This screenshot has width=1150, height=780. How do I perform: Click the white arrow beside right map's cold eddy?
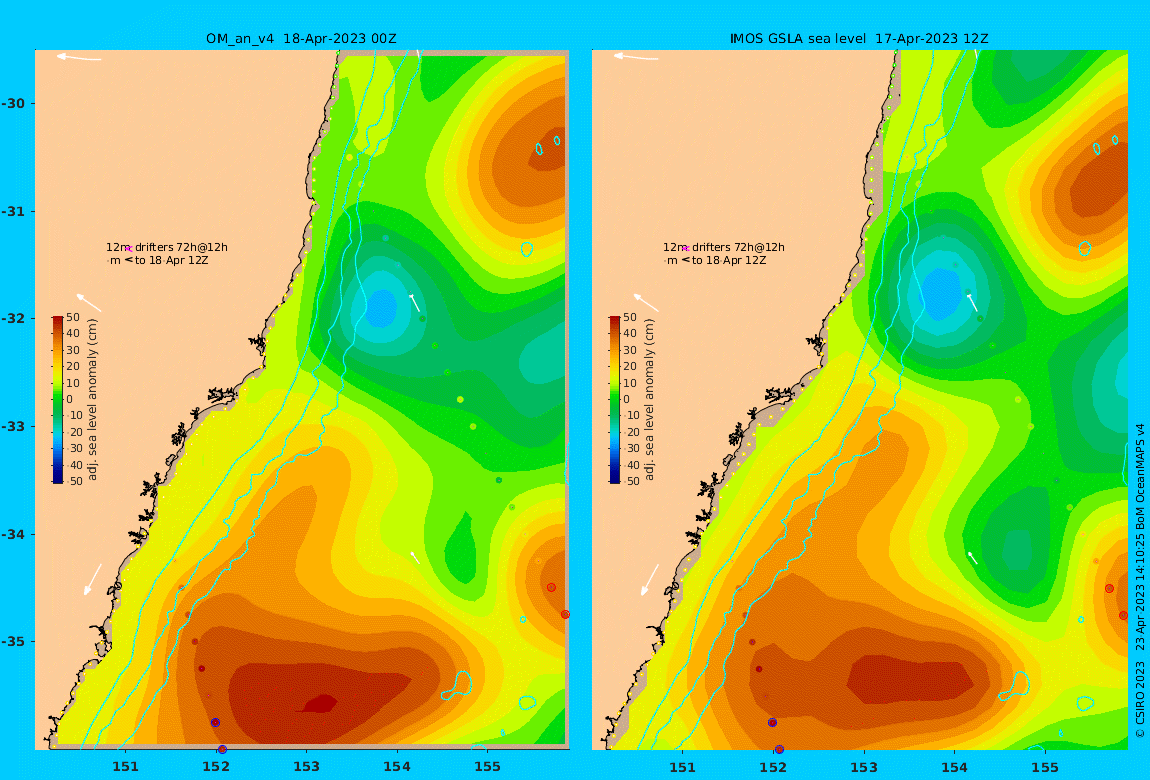(x=973, y=302)
